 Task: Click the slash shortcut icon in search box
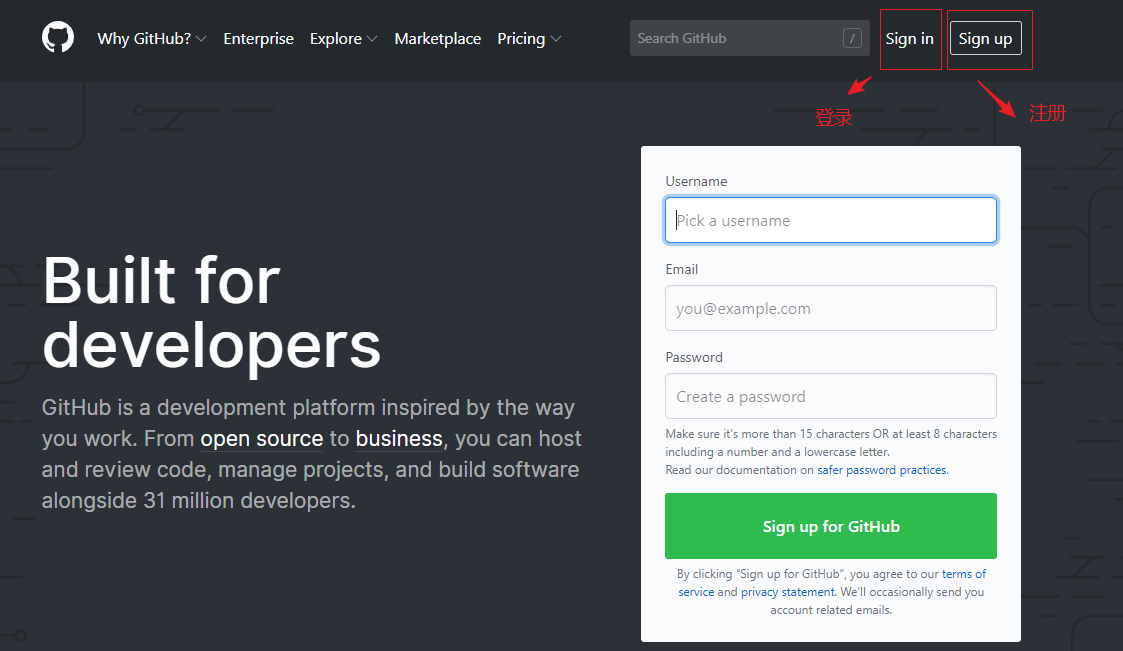(852, 38)
